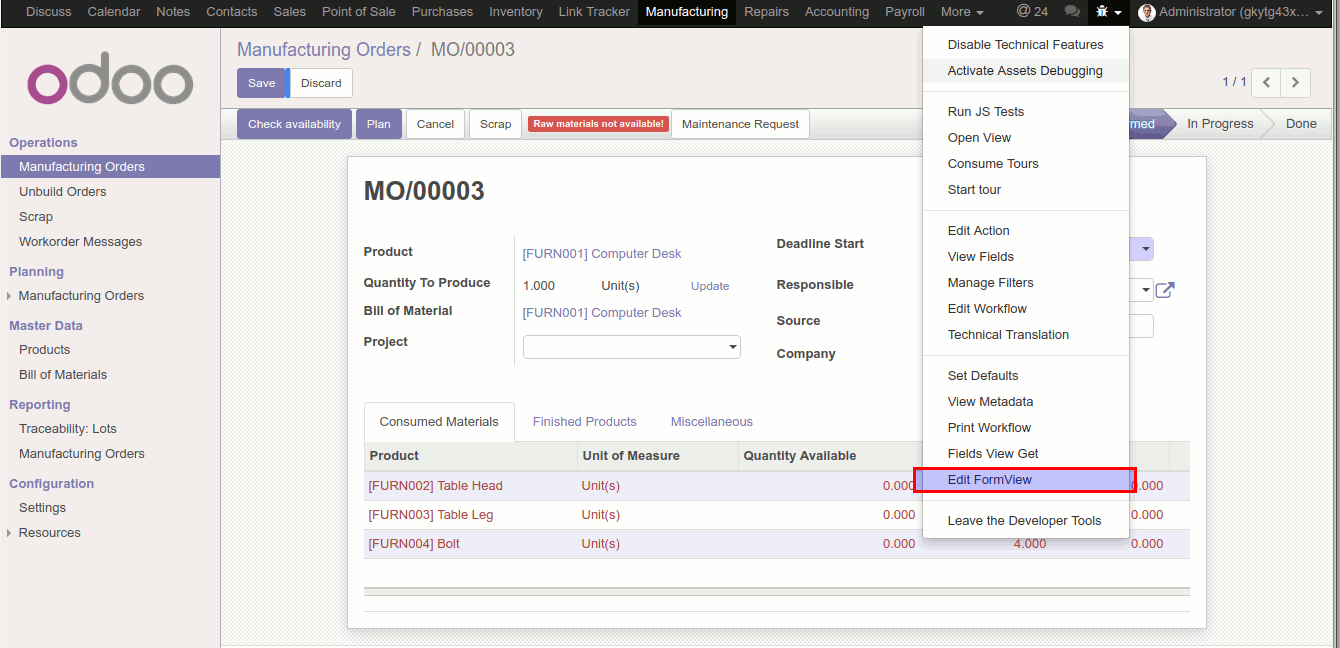Expand Planning's Manufacturing Orders tree item

point(10,296)
